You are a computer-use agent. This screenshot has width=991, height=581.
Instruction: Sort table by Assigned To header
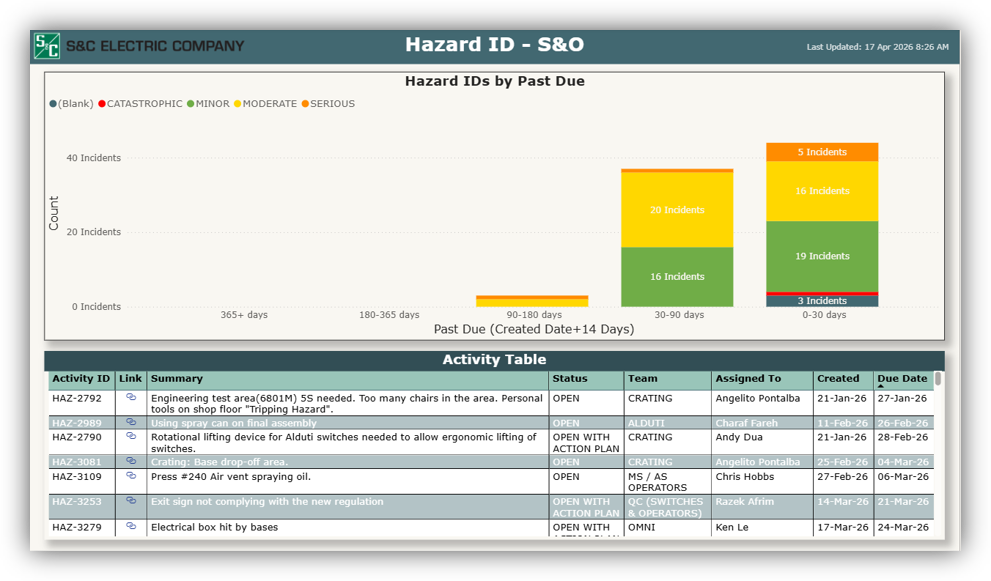click(762, 379)
